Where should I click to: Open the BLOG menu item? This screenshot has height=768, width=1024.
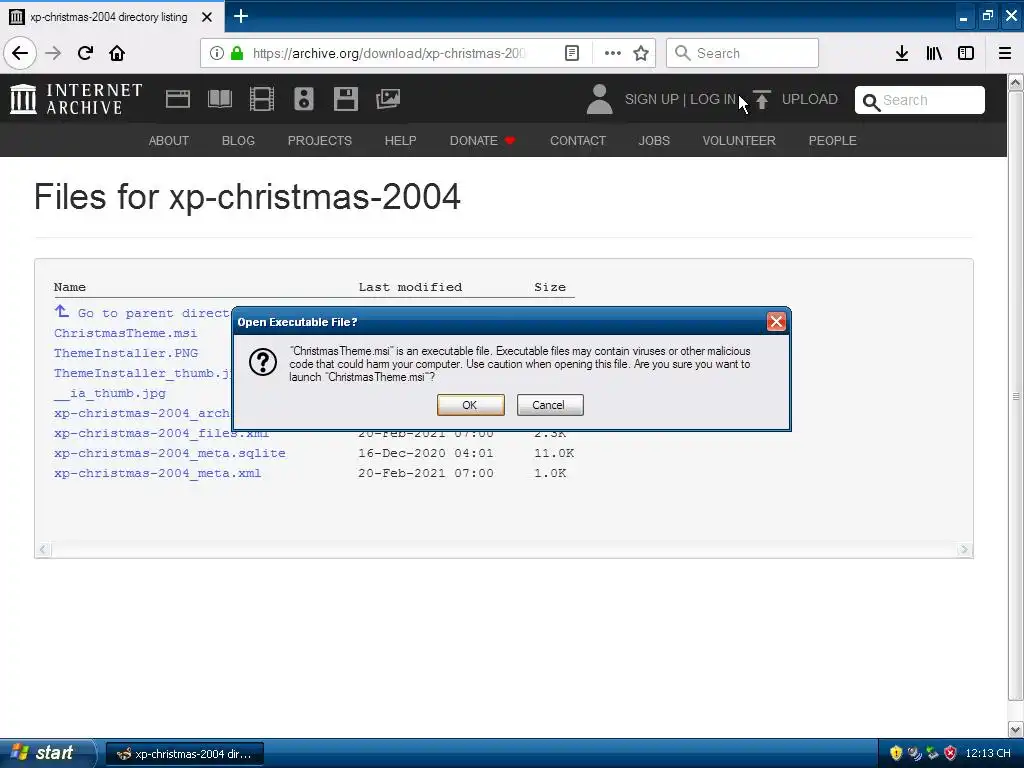coord(238,140)
